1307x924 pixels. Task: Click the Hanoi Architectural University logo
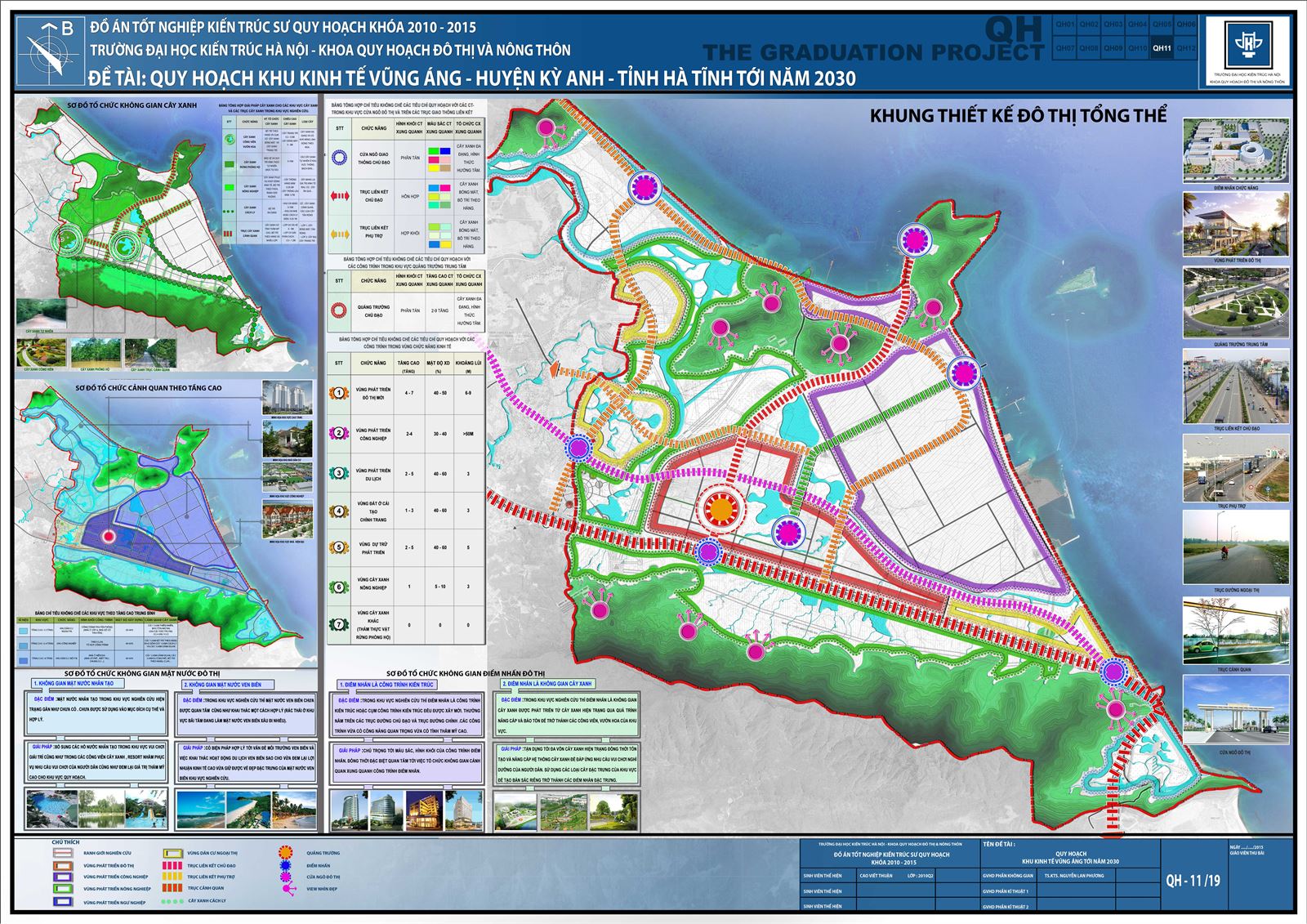tap(1248, 46)
